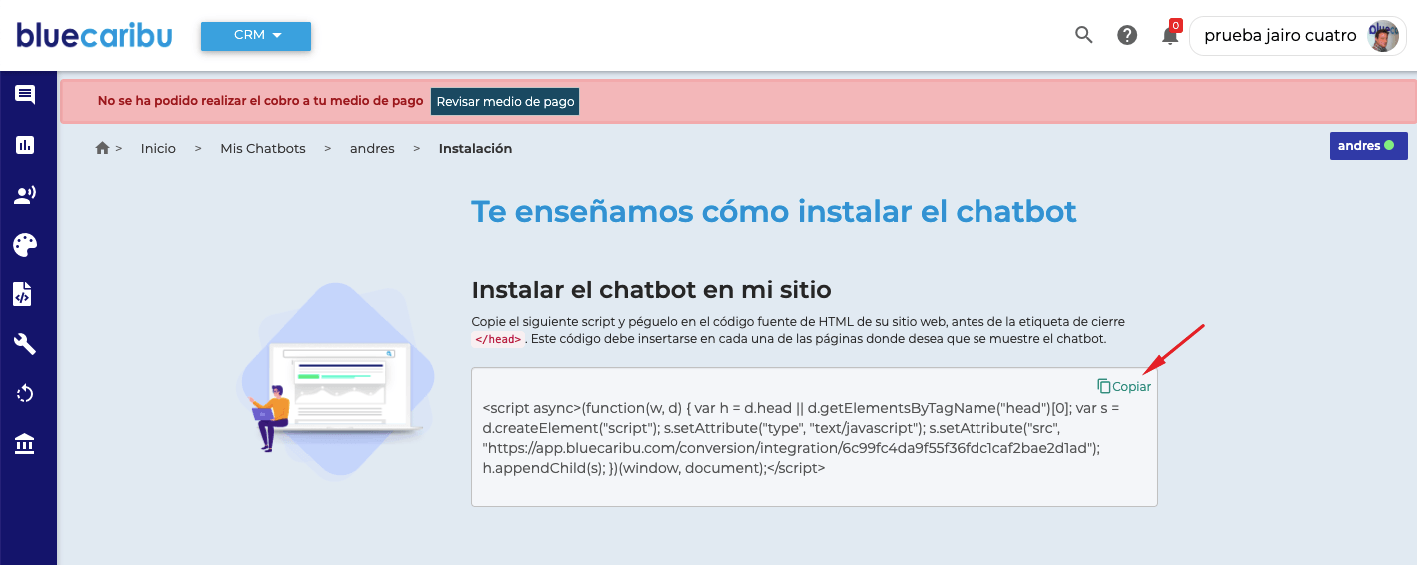
Task: Open the CRM dropdown menu
Action: click(x=256, y=36)
